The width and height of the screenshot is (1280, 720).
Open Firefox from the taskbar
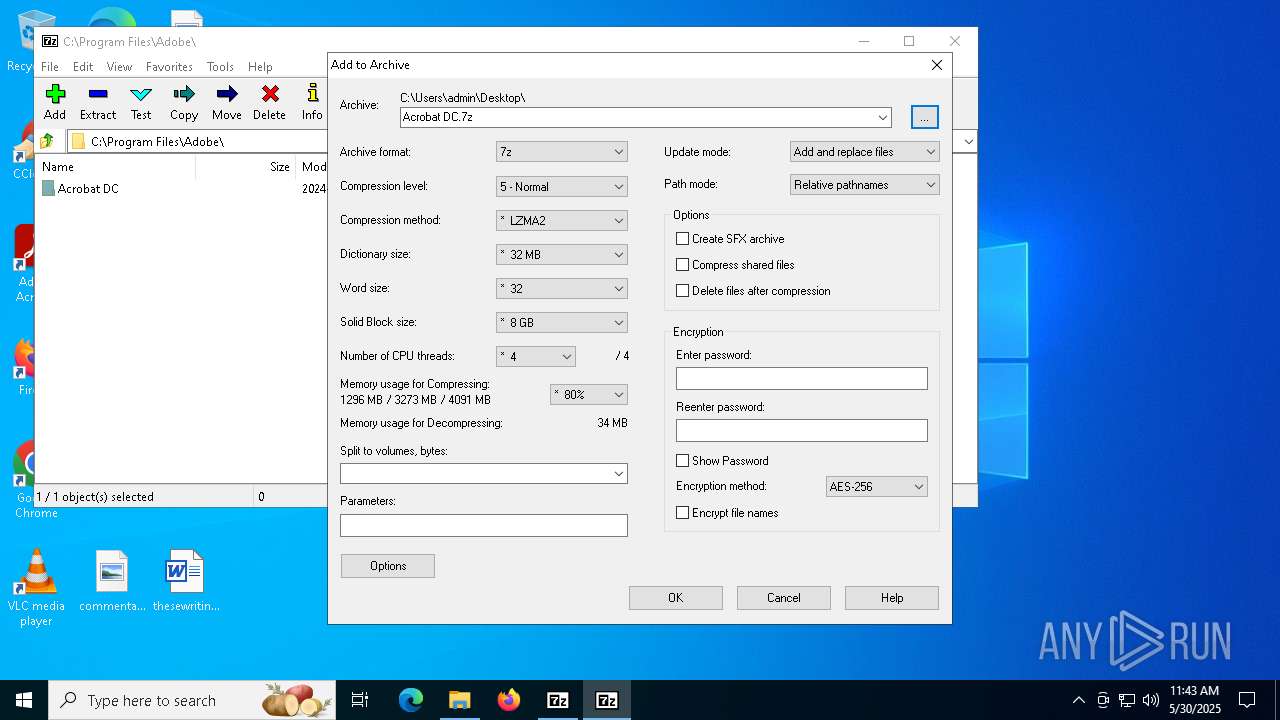pyautogui.click(x=509, y=700)
